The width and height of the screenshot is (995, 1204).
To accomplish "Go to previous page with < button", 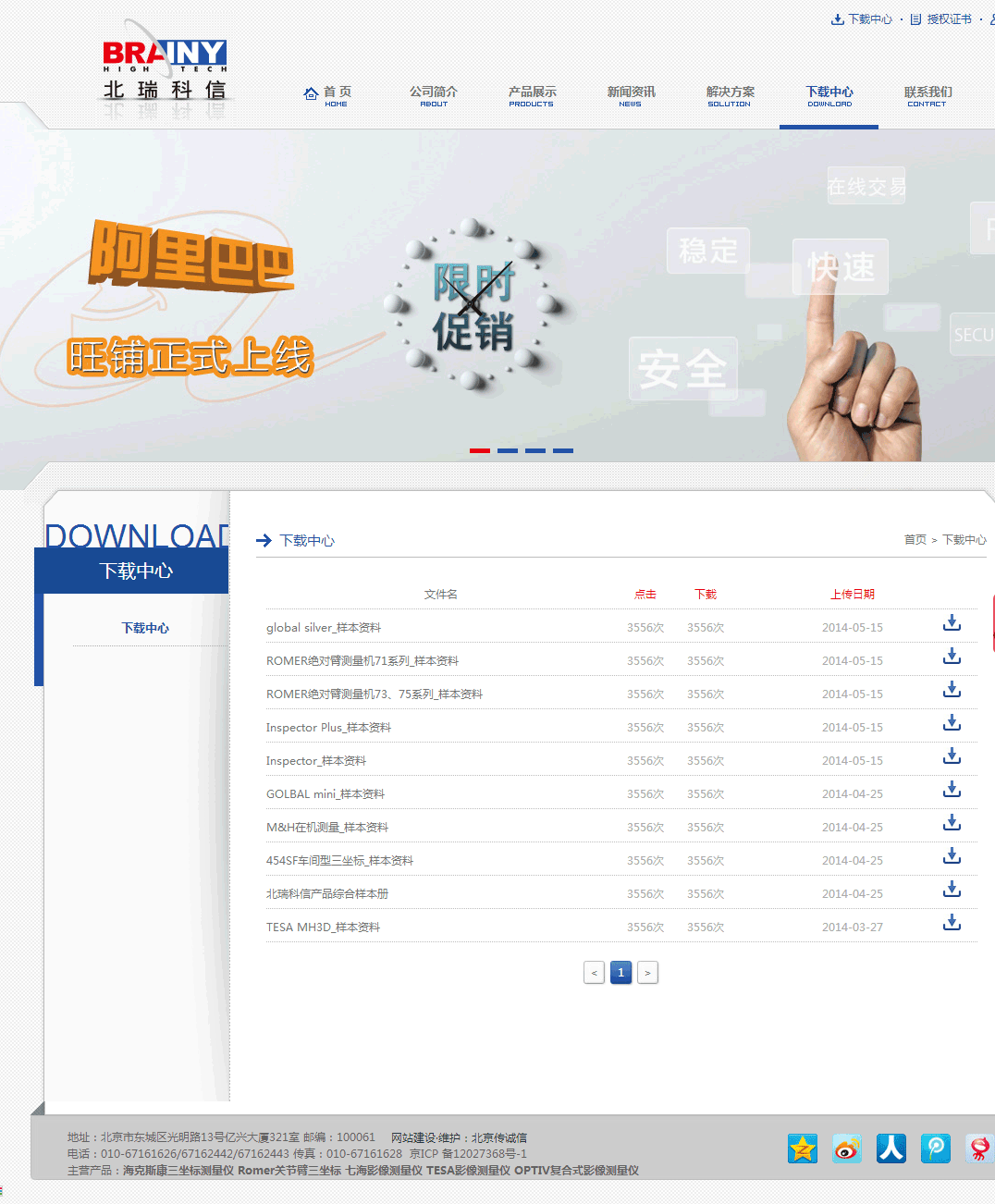I will [594, 973].
